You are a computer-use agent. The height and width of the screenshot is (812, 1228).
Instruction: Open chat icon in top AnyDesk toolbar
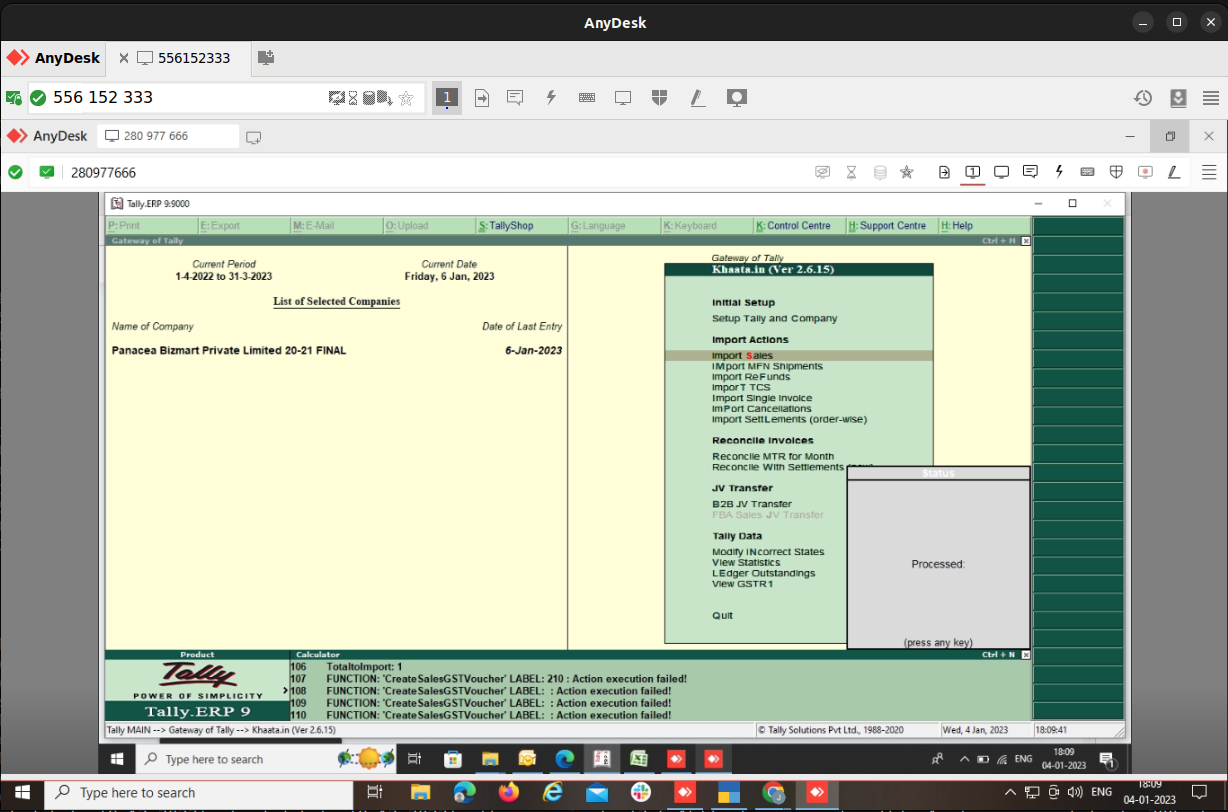click(515, 98)
